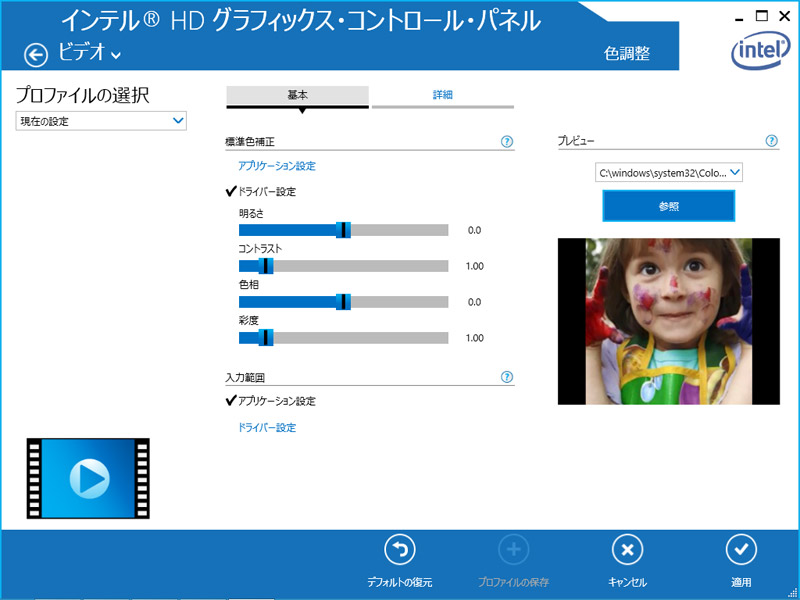This screenshot has width=800, height=600.
Task: Select ドライバー設定 under 入力範囲
Action: pyautogui.click(x=267, y=428)
